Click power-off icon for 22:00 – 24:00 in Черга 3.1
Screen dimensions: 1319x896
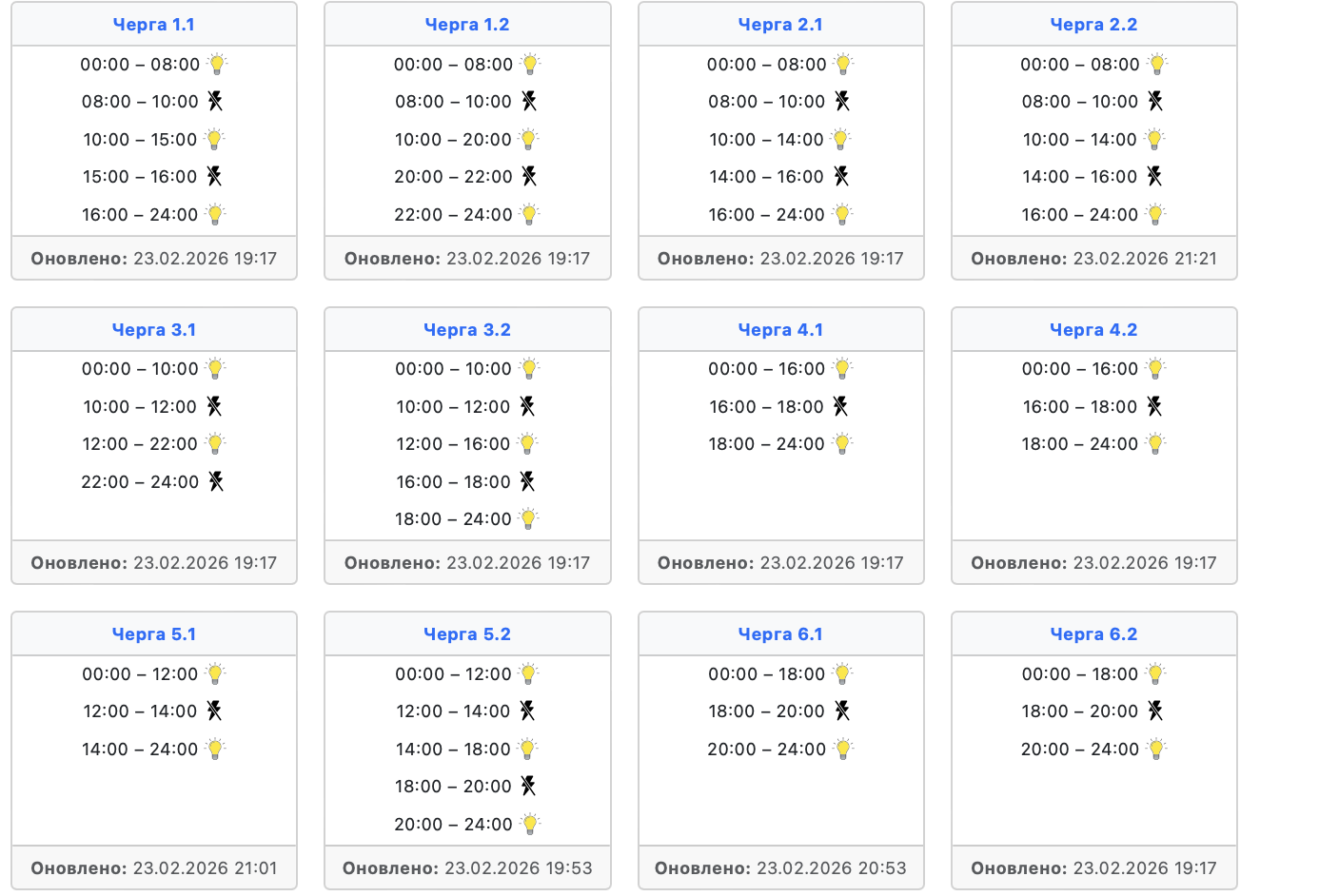tap(216, 481)
